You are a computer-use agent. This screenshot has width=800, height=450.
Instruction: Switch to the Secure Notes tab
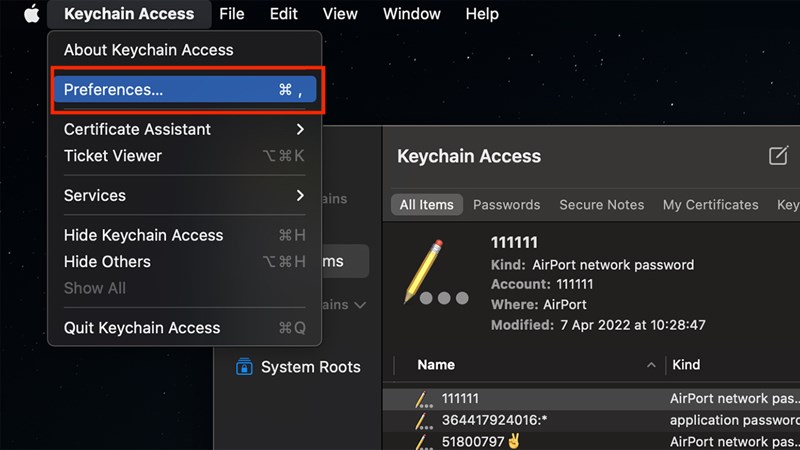(602, 205)
